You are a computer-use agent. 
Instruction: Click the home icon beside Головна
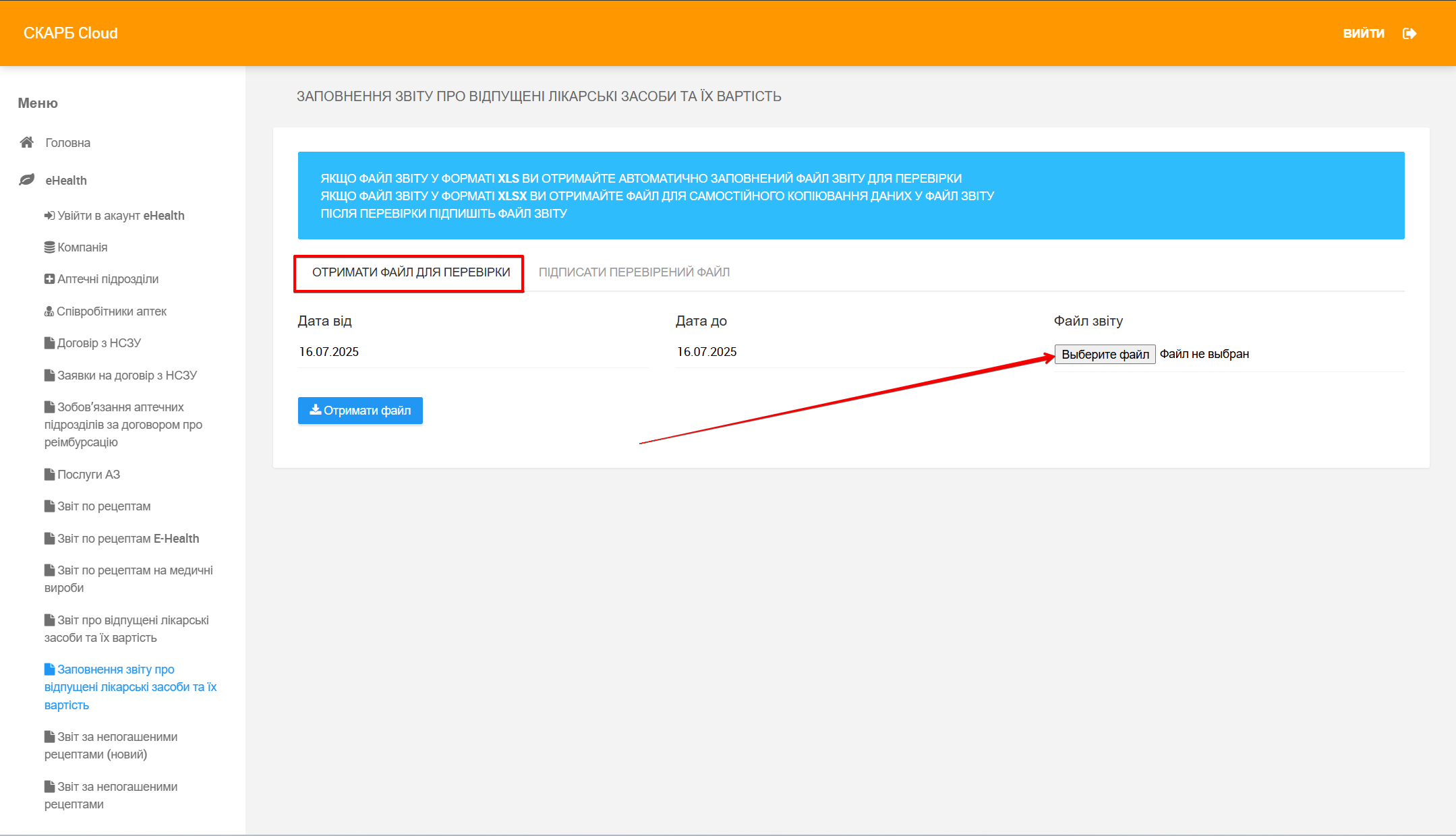coord(27,142)
